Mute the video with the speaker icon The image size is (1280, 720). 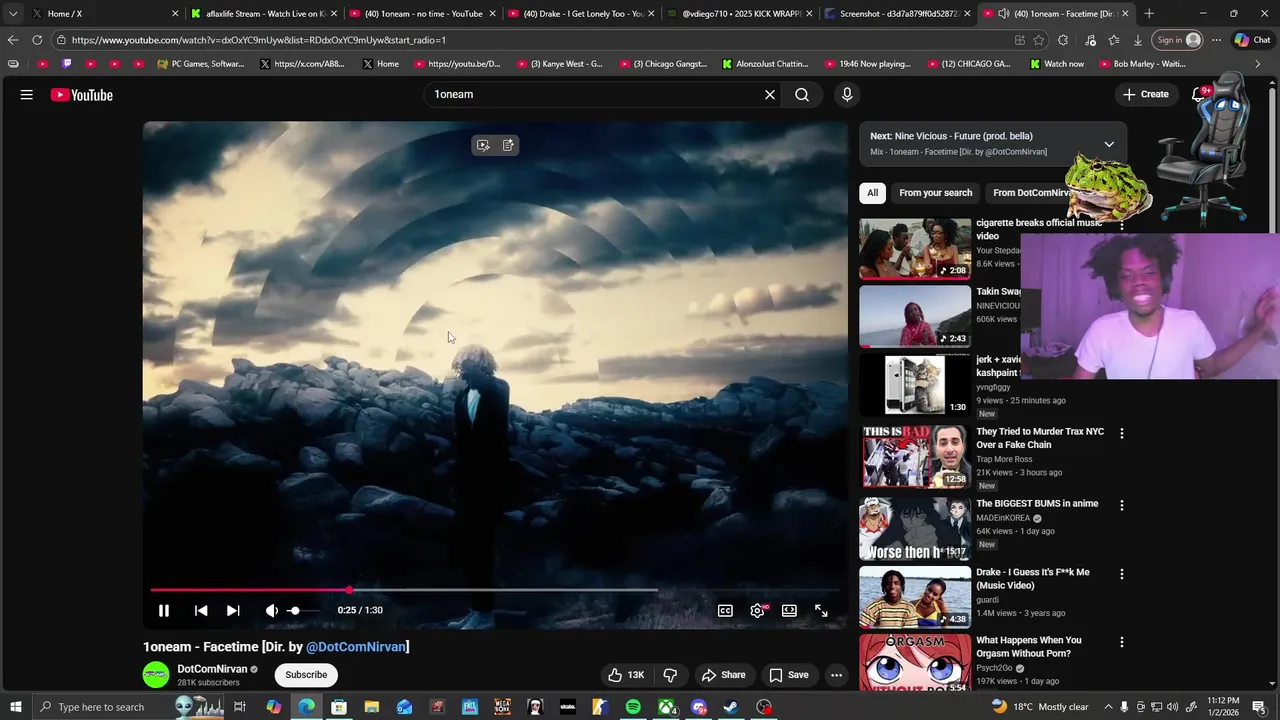click(271, 610)
